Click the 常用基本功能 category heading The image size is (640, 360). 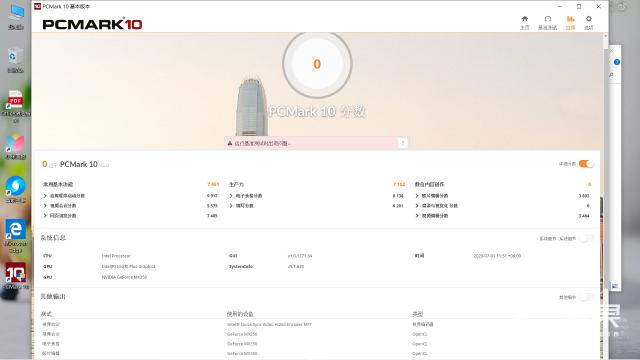[x=58, y=184]
